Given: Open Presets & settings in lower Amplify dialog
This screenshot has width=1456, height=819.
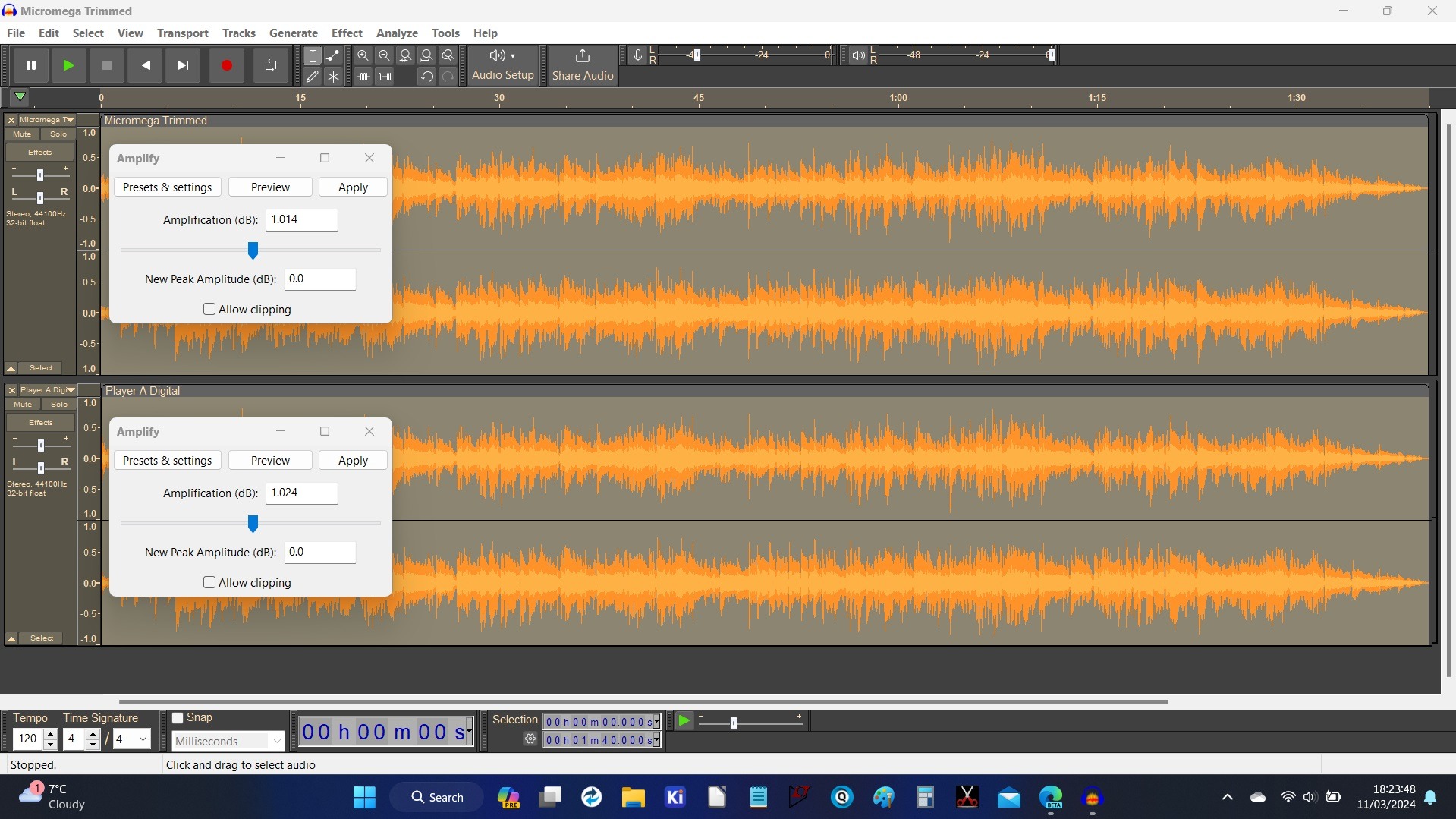Looking at the screenshot, I should pos(168,460).
